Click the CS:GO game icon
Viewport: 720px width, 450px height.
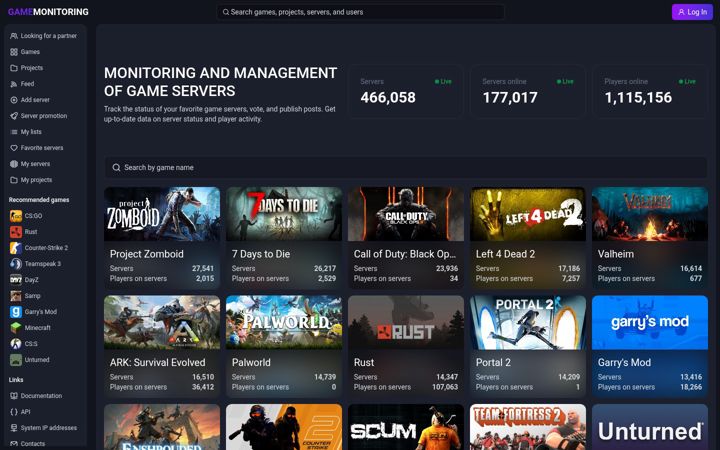coord(16,216)
